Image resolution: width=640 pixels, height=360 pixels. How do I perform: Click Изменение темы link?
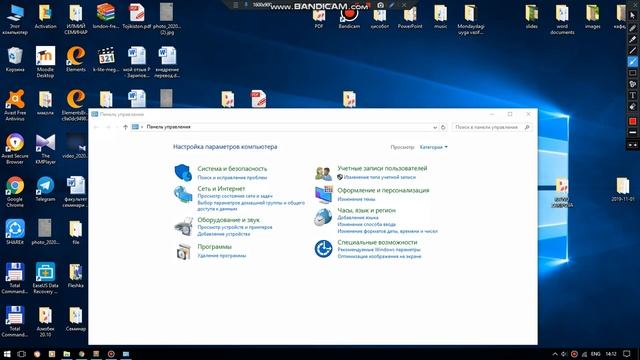tap(356, 199)
